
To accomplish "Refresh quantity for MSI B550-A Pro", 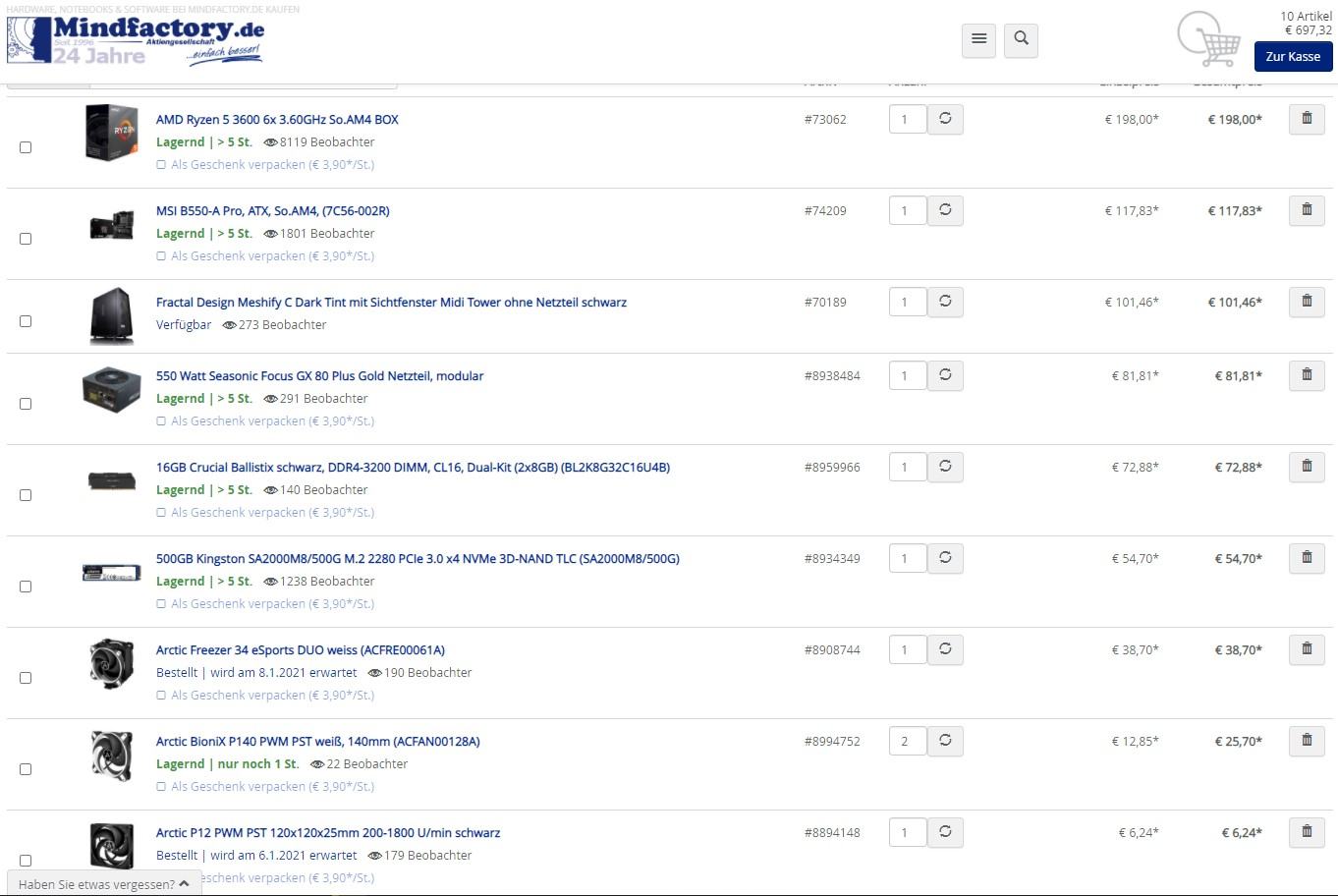I will click(945, 211).
